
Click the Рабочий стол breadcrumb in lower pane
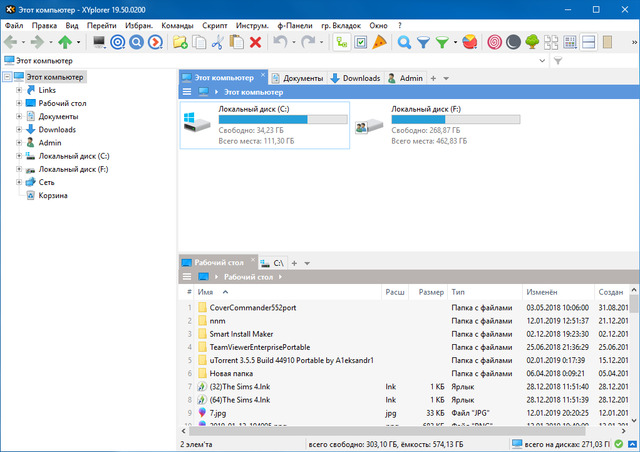pyautogui.click(x=244, y=277)
